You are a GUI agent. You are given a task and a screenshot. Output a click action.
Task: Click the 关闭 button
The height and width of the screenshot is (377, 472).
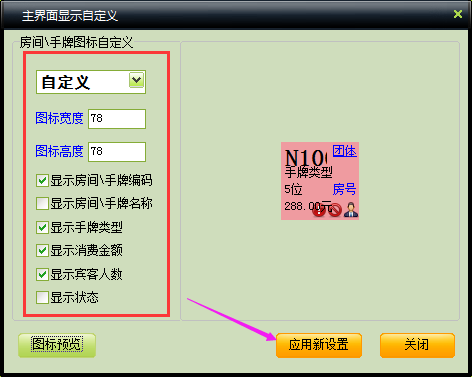click(417, 345)
